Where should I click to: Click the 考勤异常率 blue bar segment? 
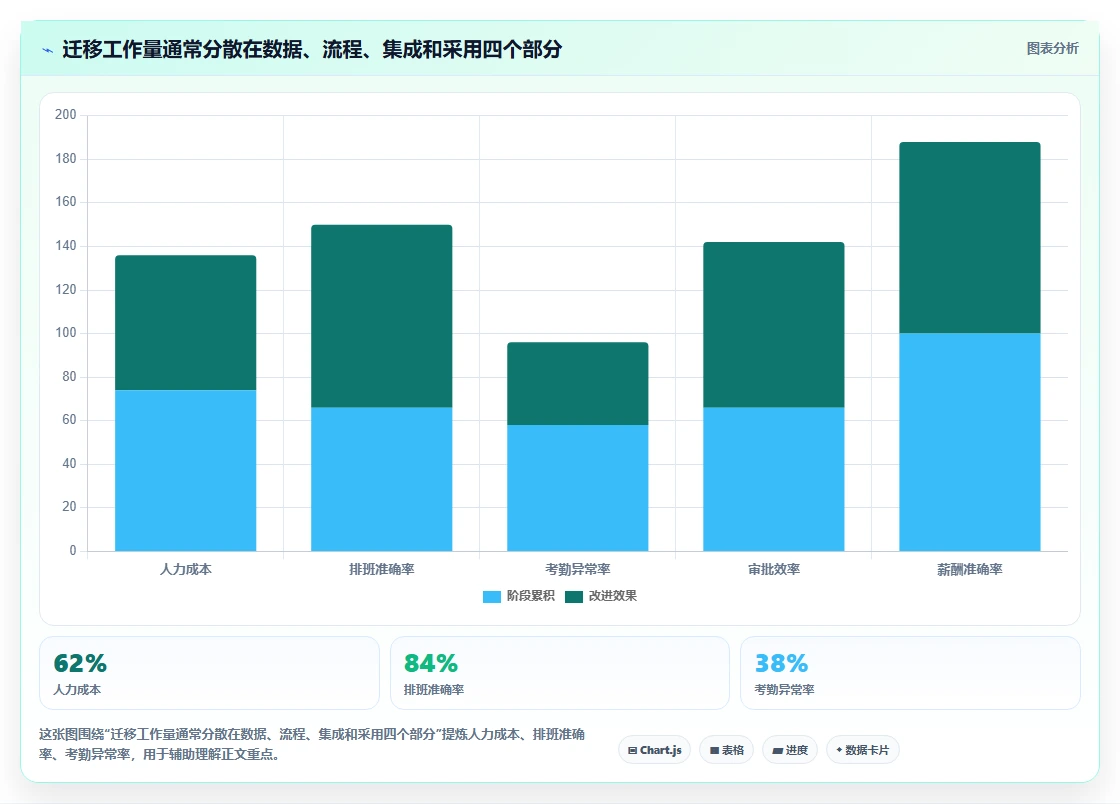[578, 488]
